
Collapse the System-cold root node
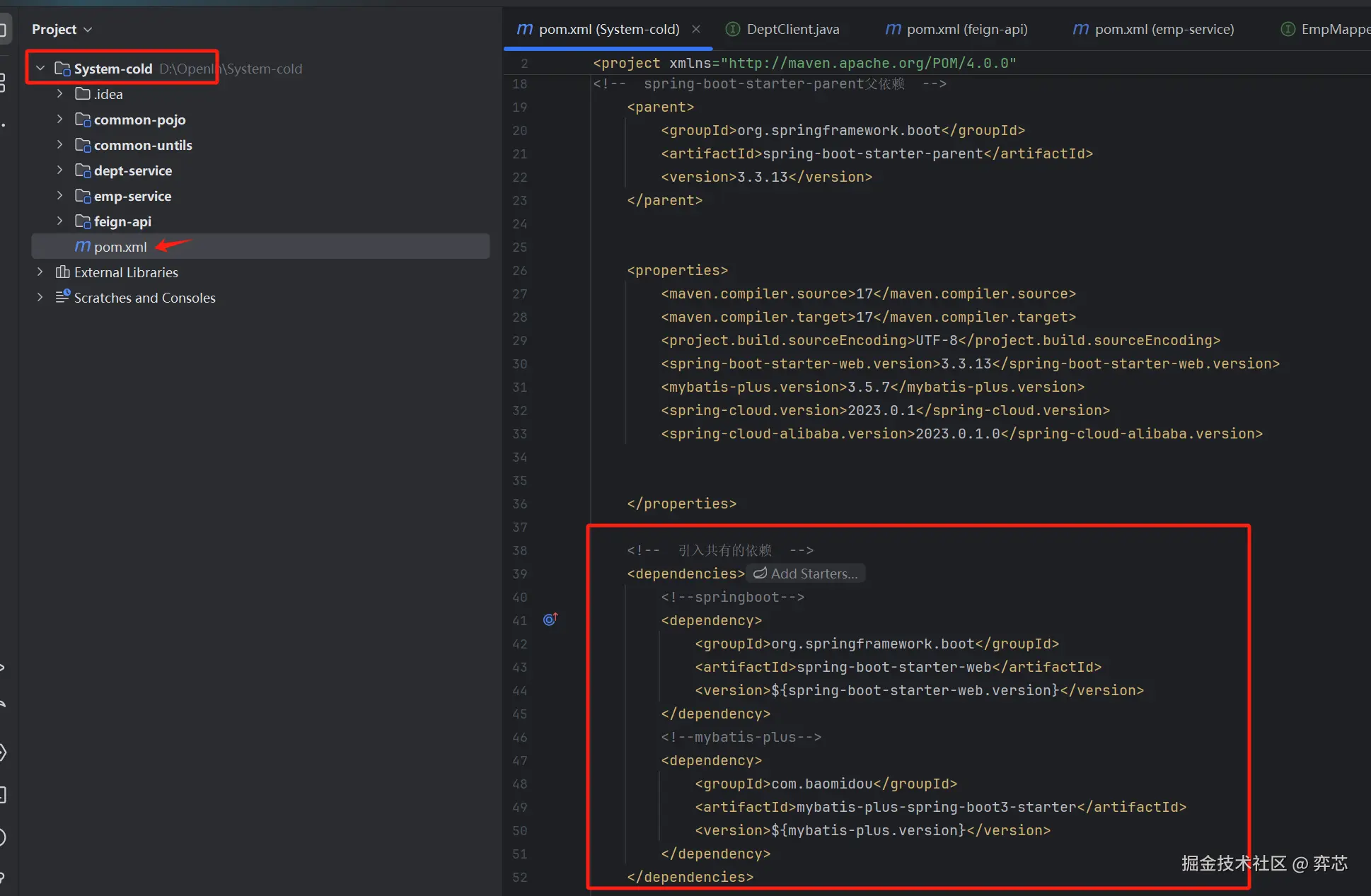[x=40, y=69]
